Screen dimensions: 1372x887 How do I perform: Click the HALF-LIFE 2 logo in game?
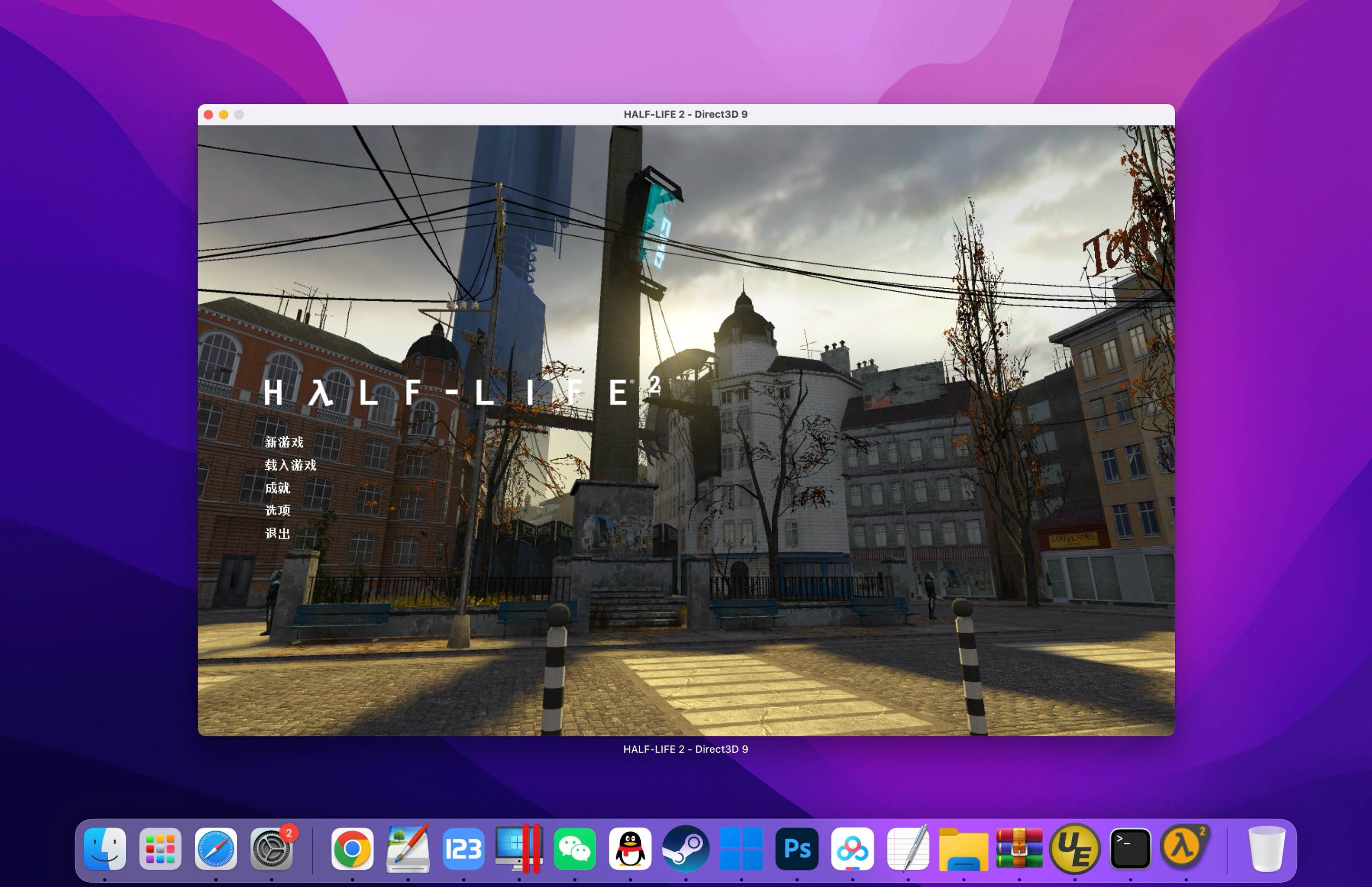click(x=463, y=392)
